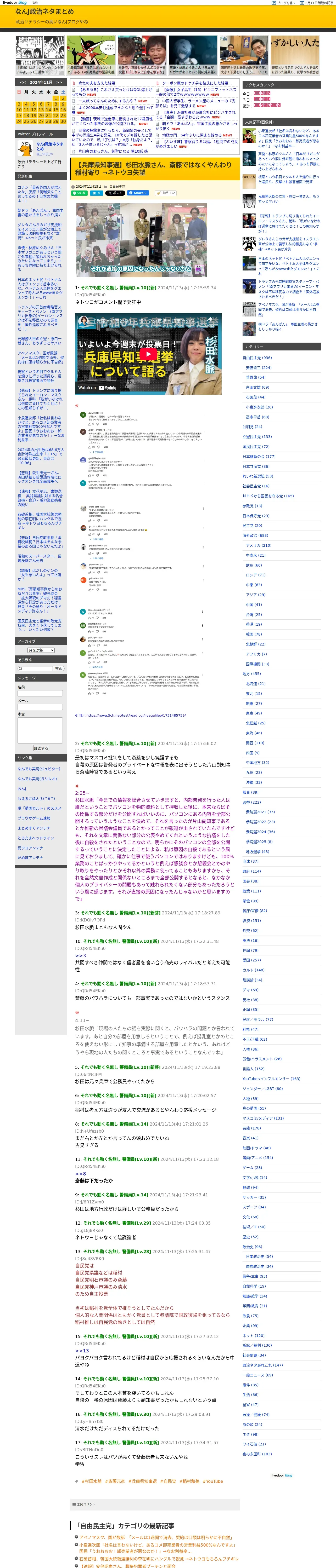The width and height of the screenshot is (336, 1568).
Task: Click the search magnifier input in 記事検索
Action: point(35,668)
